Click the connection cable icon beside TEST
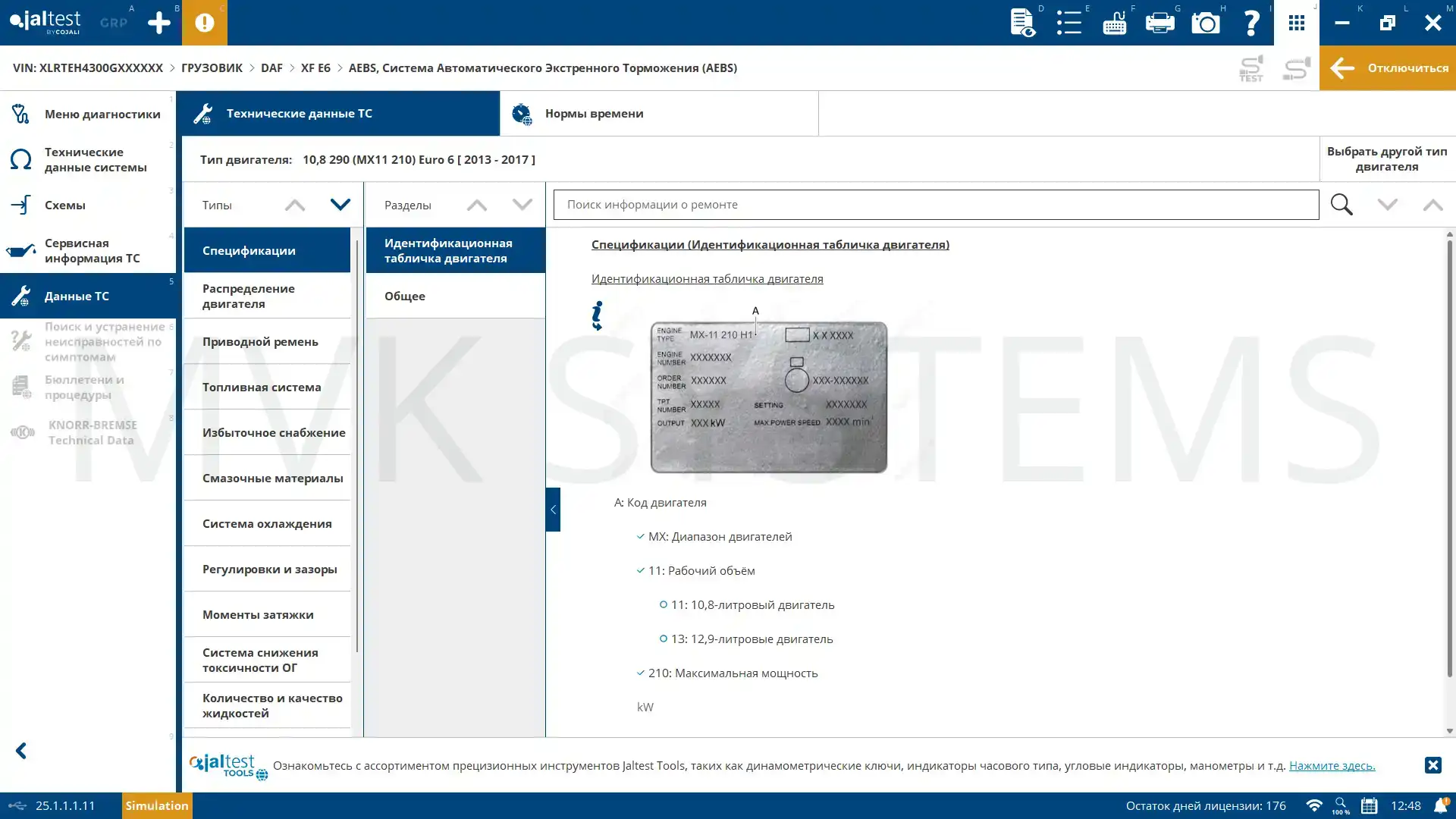This screenshot has height=819, width=1456. pyautogui.click(x=1297, y=68)
